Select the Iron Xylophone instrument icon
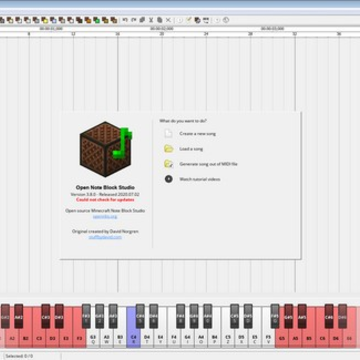360x360 pixels. (70, 20)
